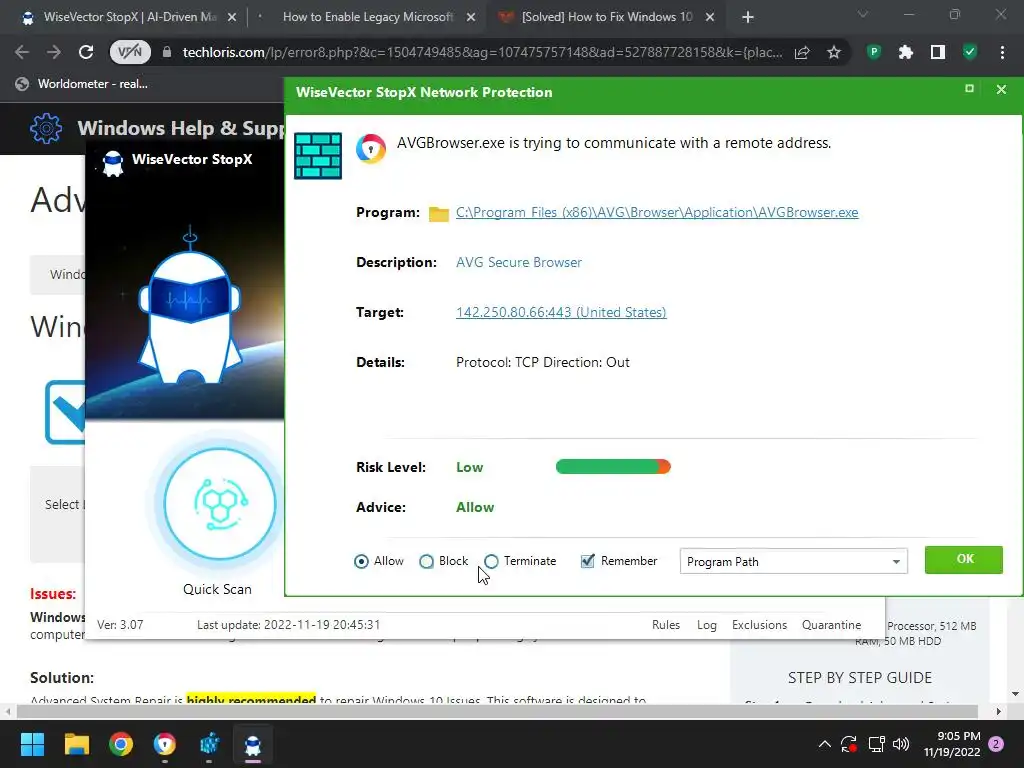
Task: Open the notification badge showing 2
Action: (x=996, y=744)
